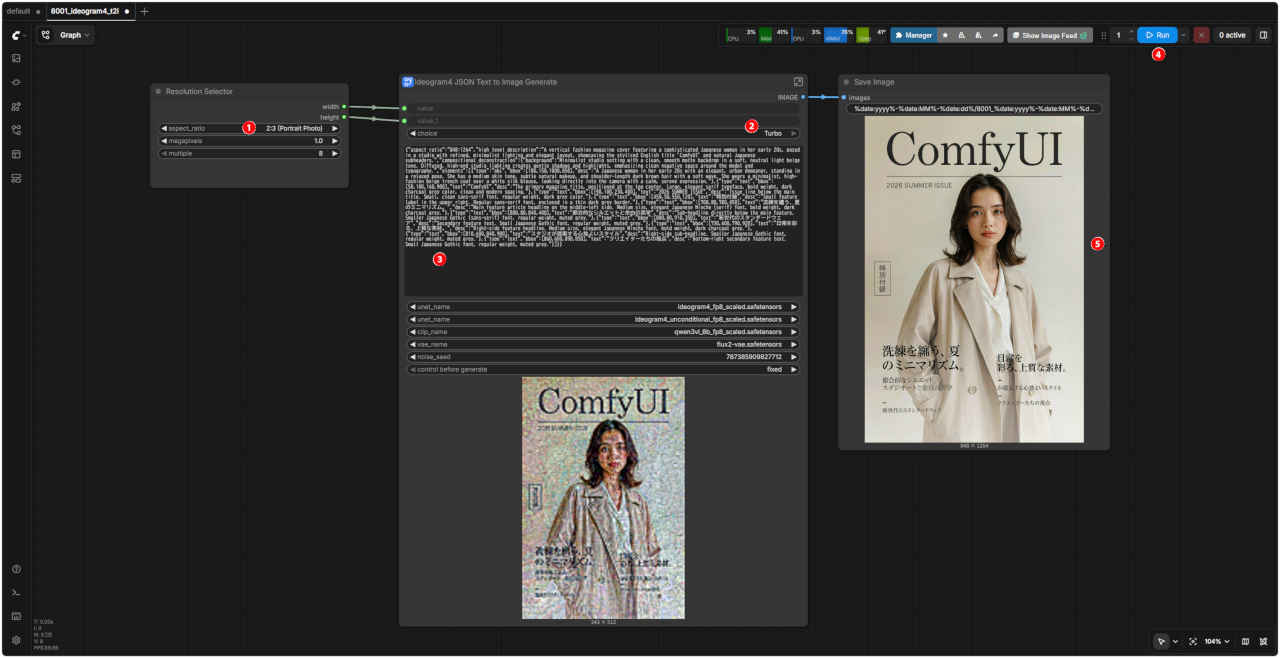1280x658 pixels.
Task: Click the star icon next to Manager
Action: [x=946, y=35]
